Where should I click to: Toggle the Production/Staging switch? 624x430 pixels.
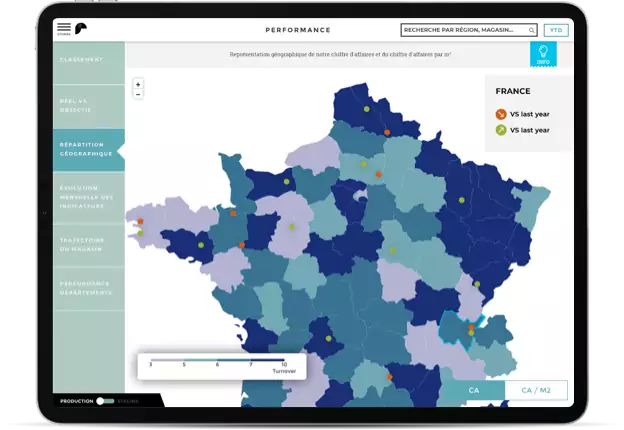(103, 401)
